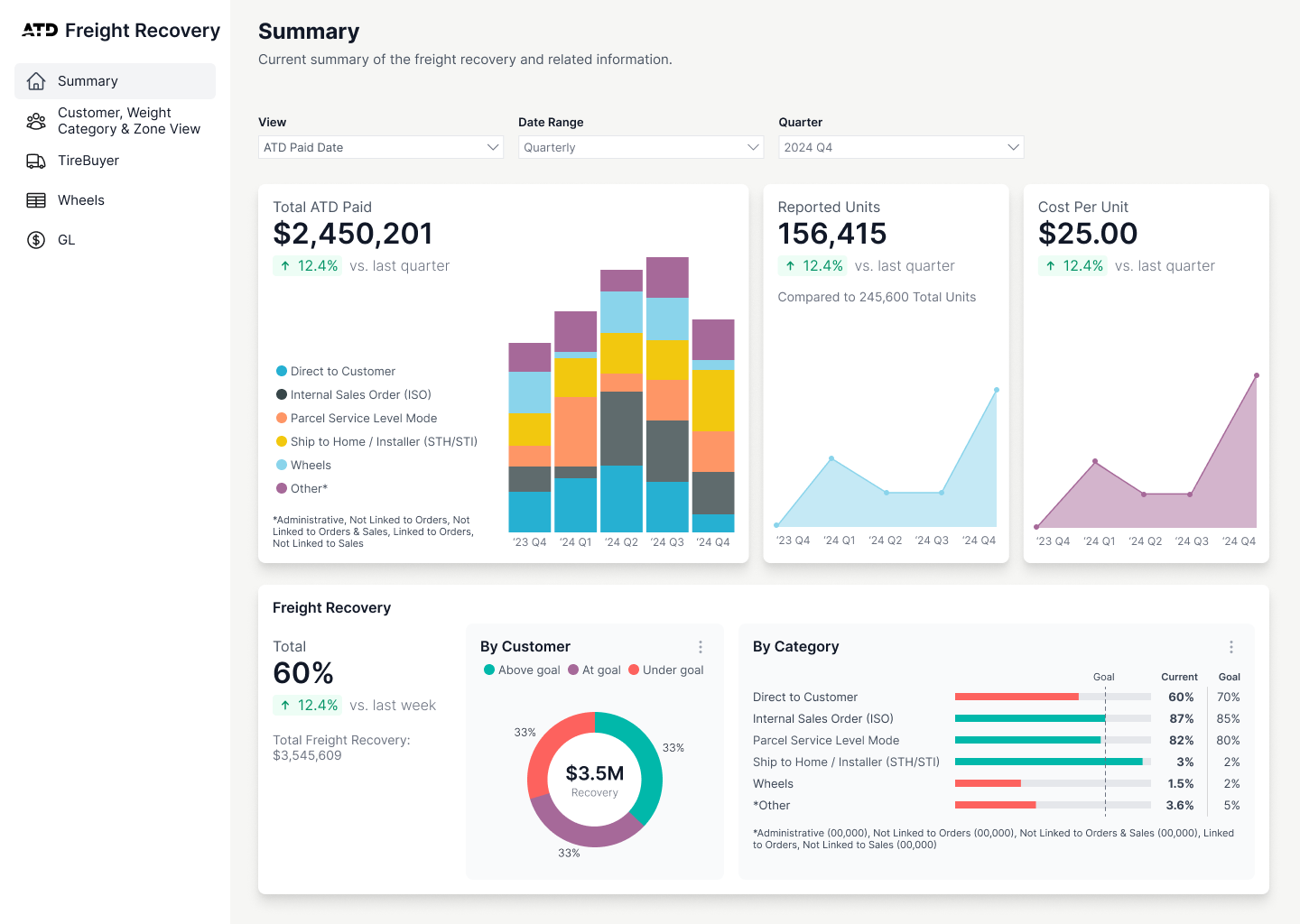Click the '24 Q1 point on Reported Units chart
The width and height of the screenshot is (1300, 924).
[x=831, y=458]
